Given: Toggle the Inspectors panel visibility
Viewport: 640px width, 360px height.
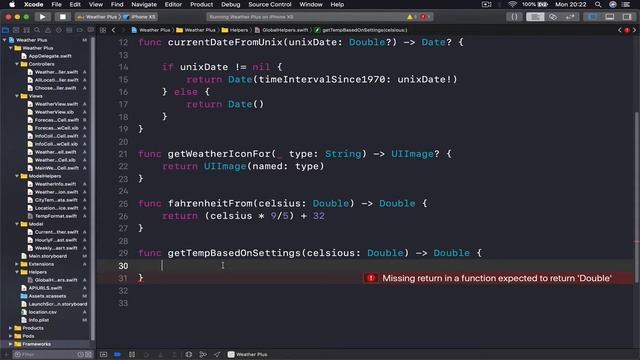Looking at the screenshot, I should [x=627, y=17].
